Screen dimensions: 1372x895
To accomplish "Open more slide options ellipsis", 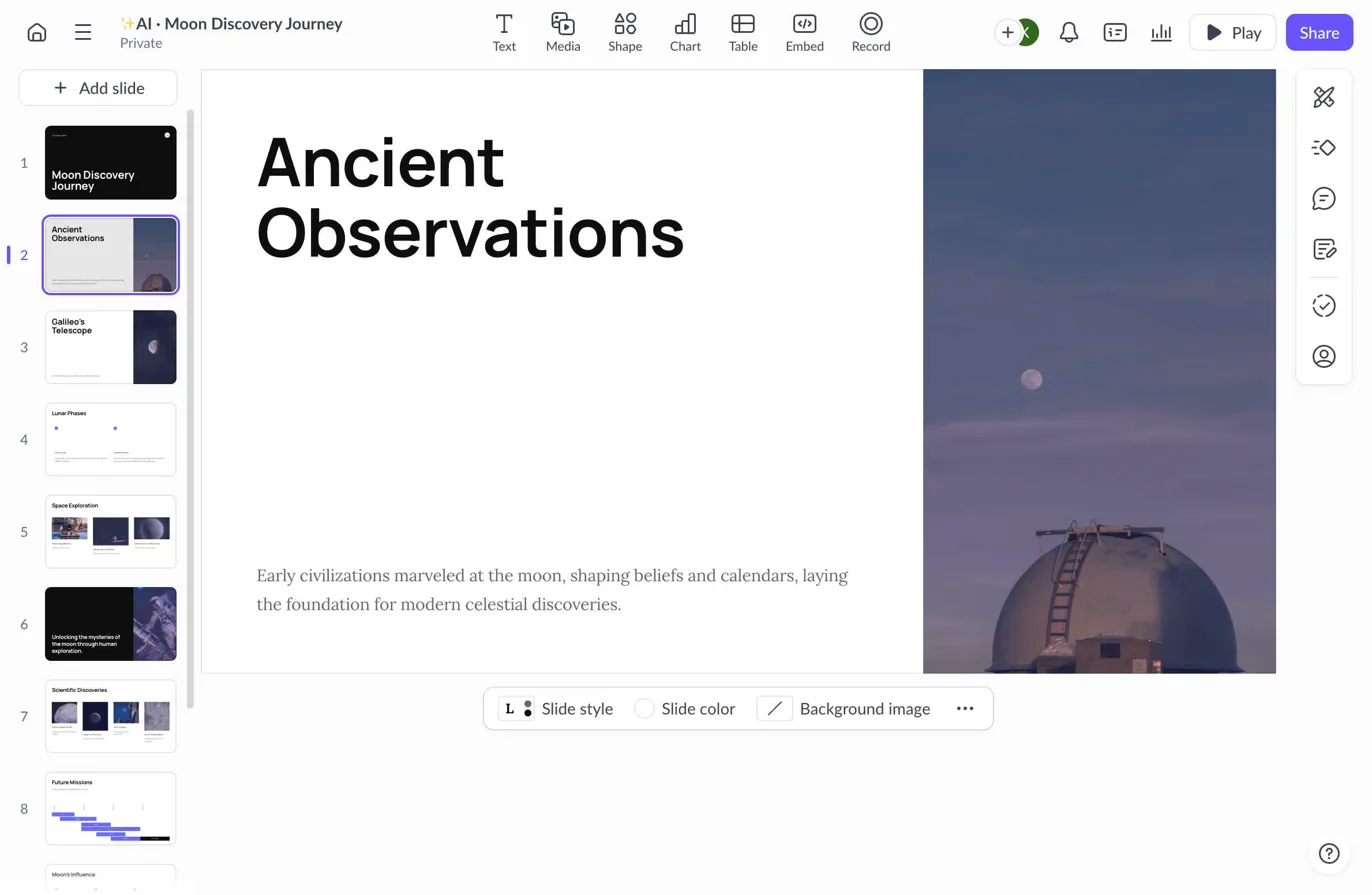I will [965, 709].
